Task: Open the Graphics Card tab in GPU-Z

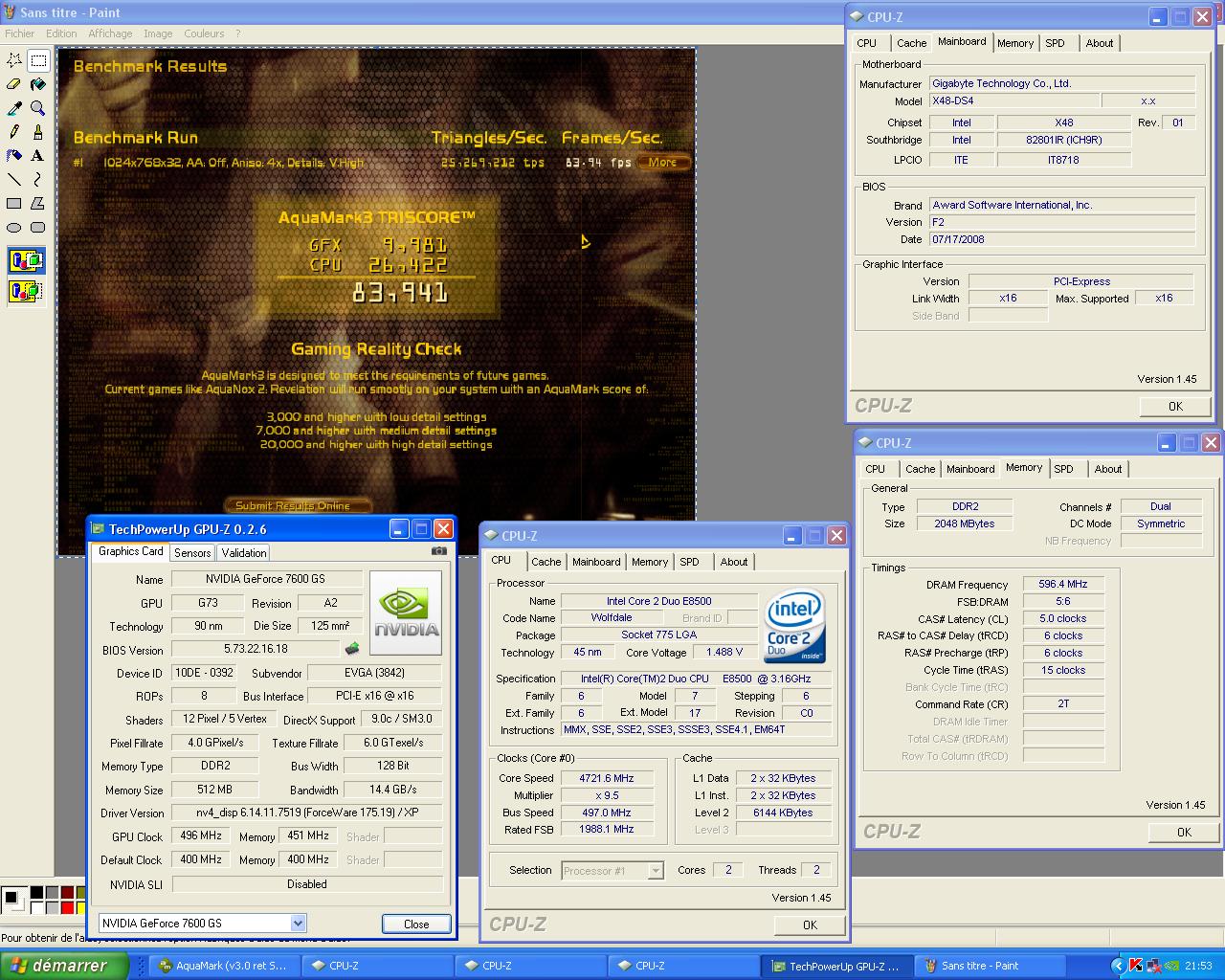Action: (131, 551)
